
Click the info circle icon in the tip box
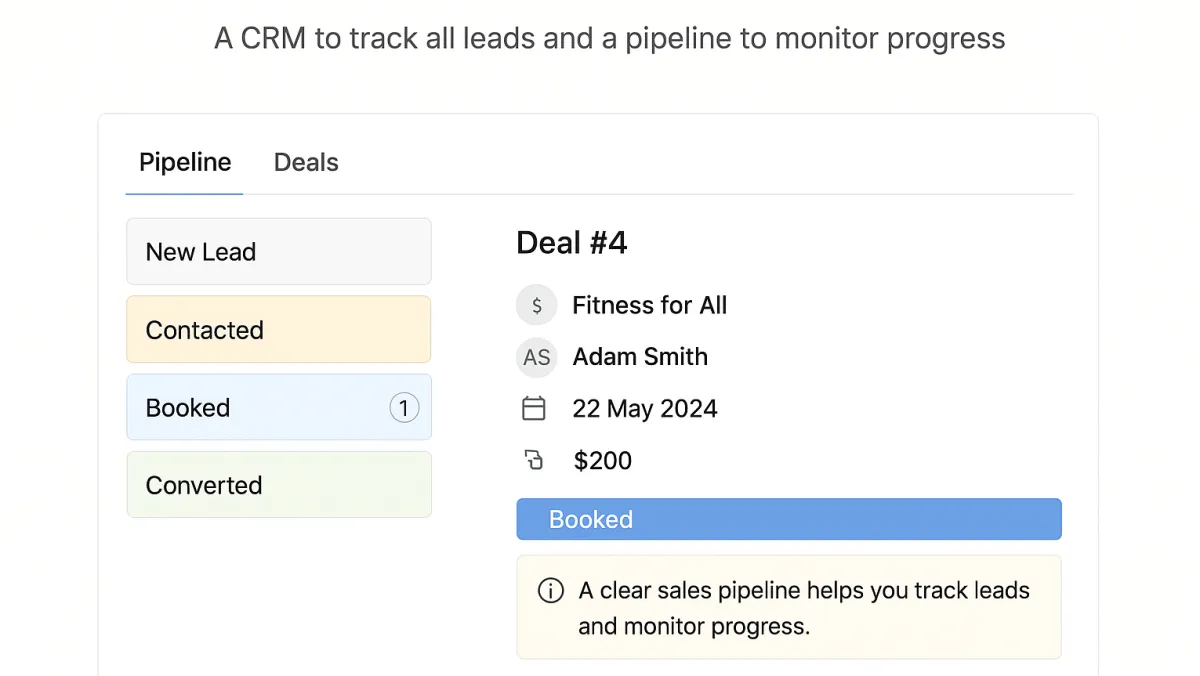point(551,590)
